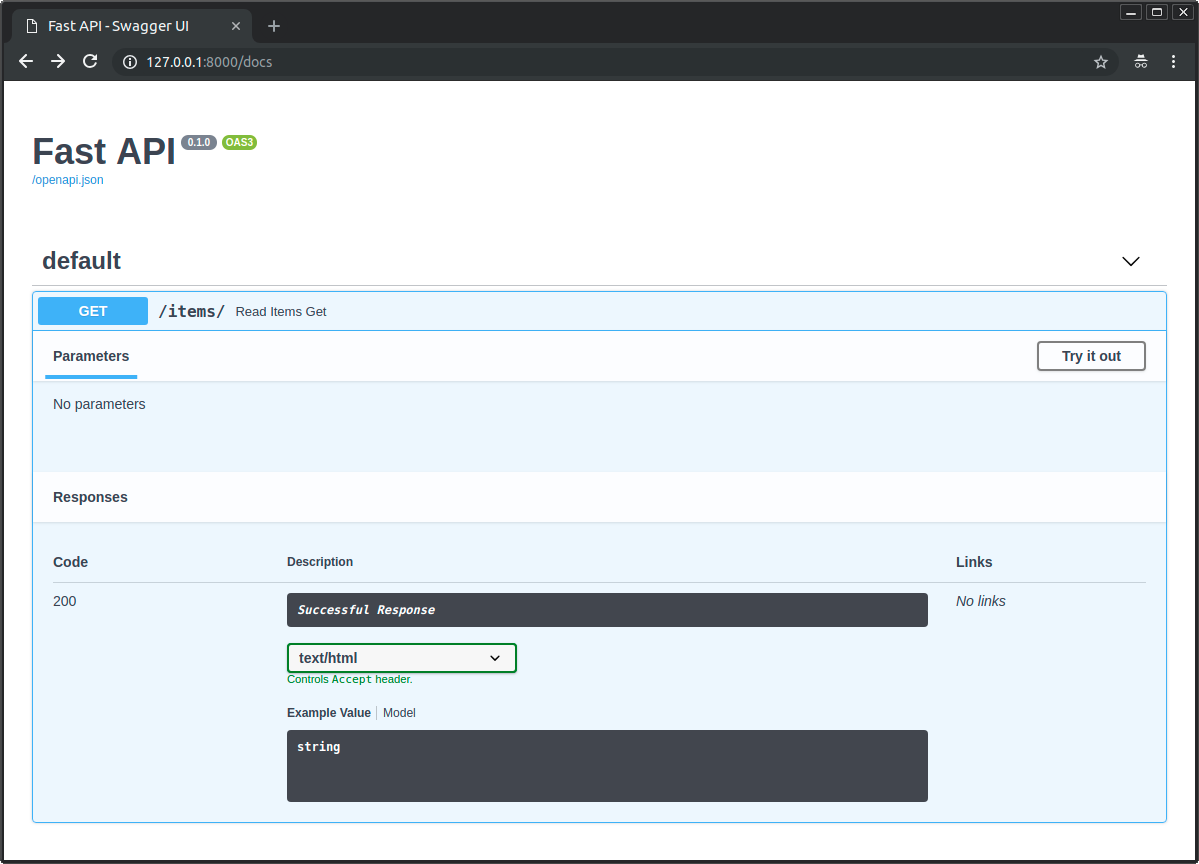Open the /openapi.json link

(x=68, y=180)
